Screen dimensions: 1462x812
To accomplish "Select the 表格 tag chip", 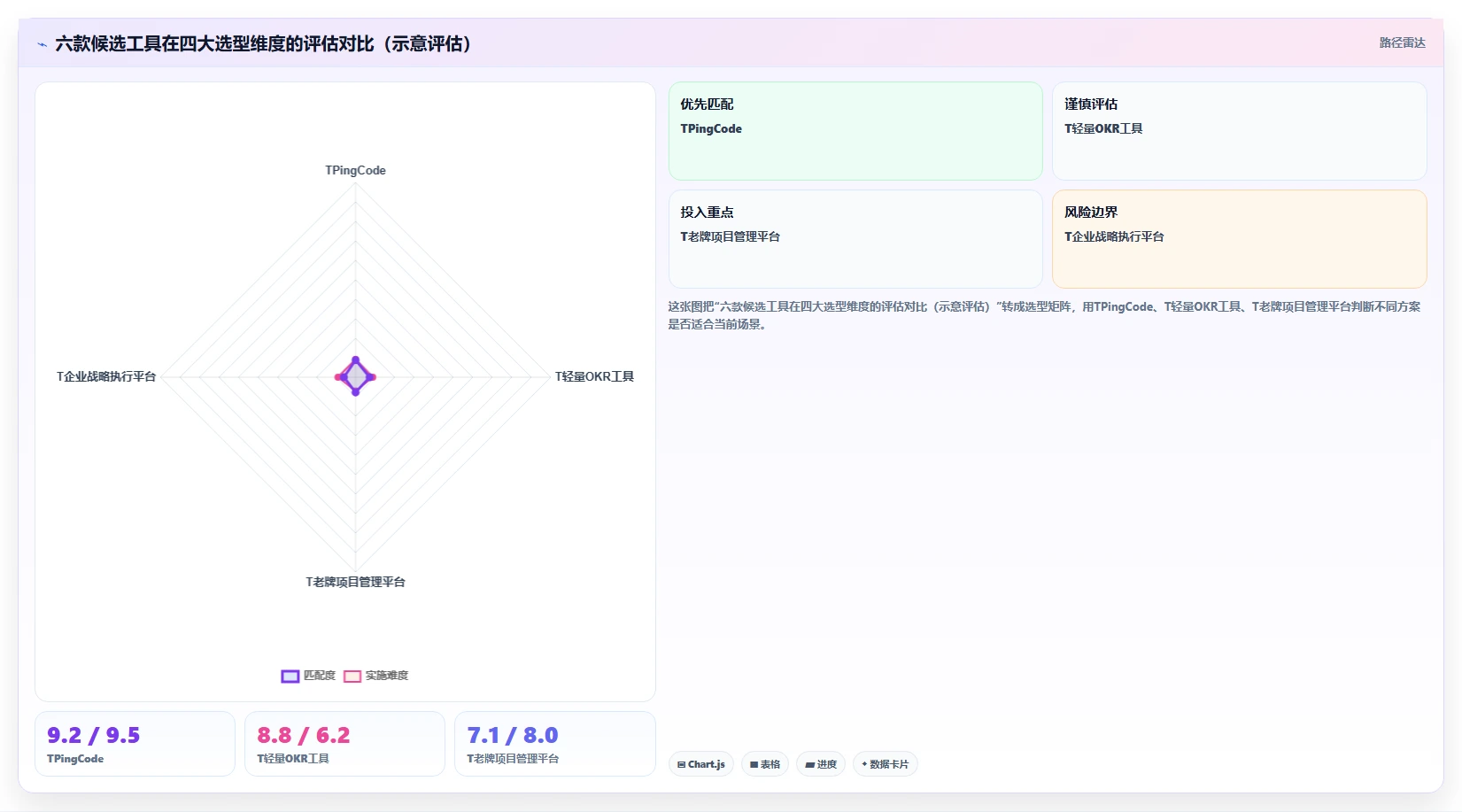I will [765, 764].
